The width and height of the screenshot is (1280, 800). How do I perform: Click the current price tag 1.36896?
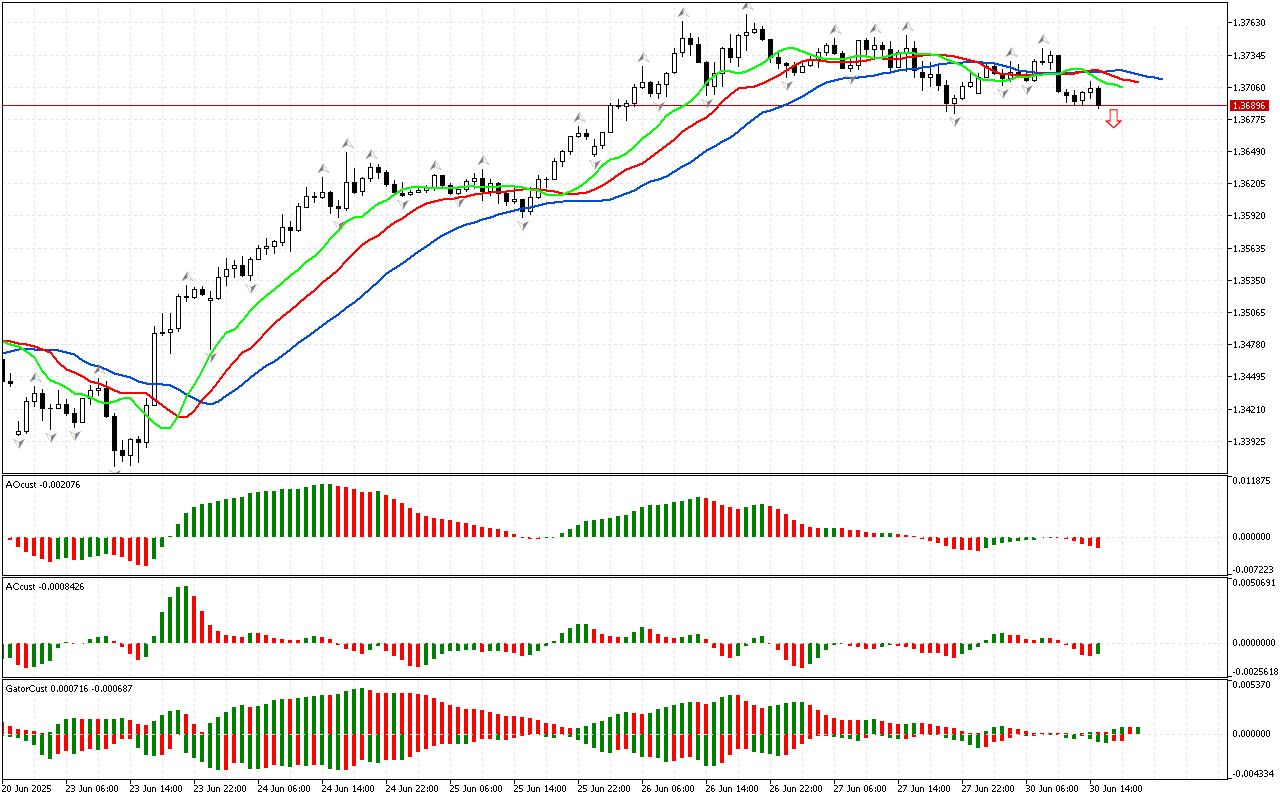pyautogui.click(x=1249, y=105)
